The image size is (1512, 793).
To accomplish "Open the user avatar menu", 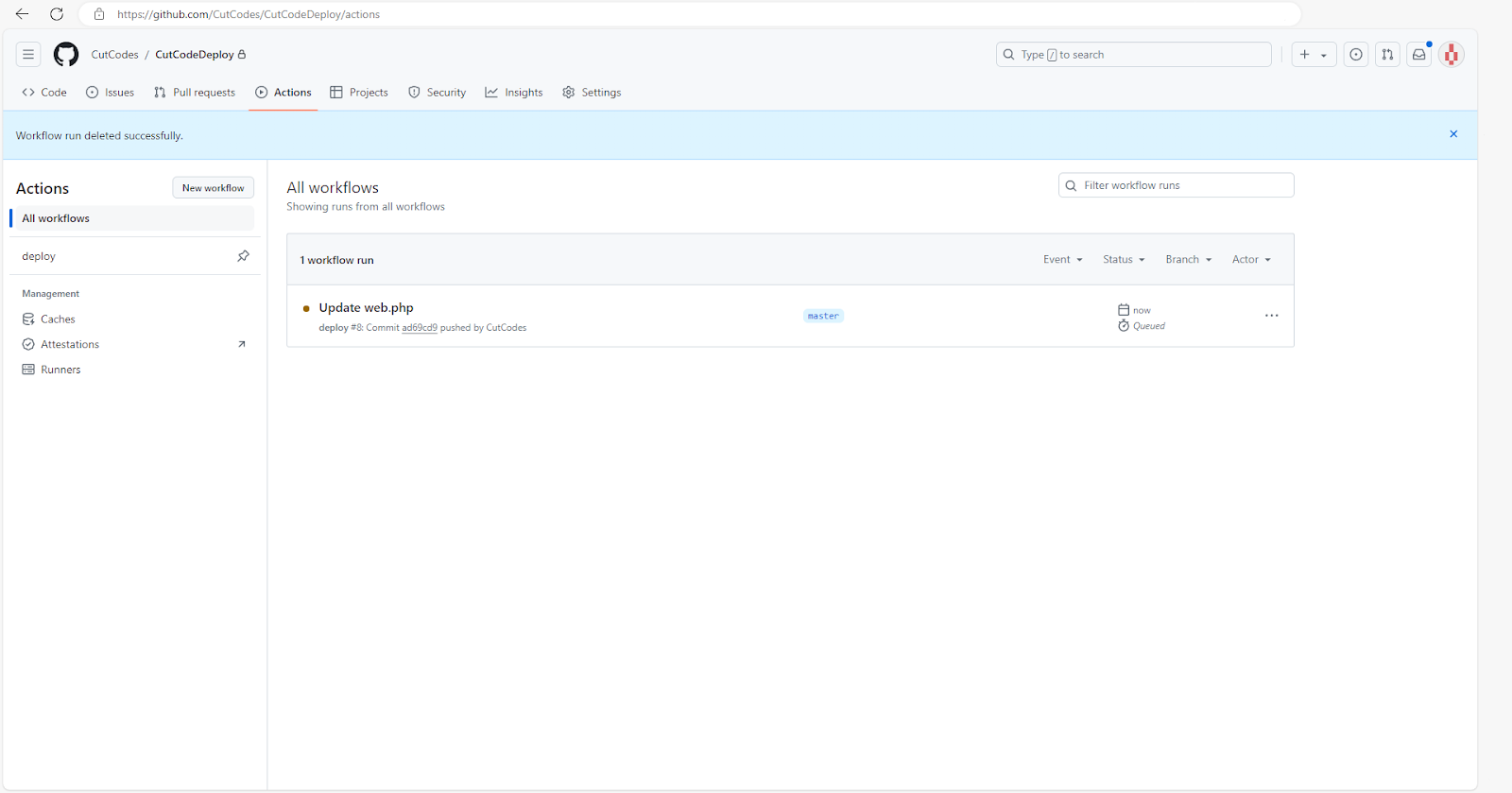I will tap(1452, 55).
